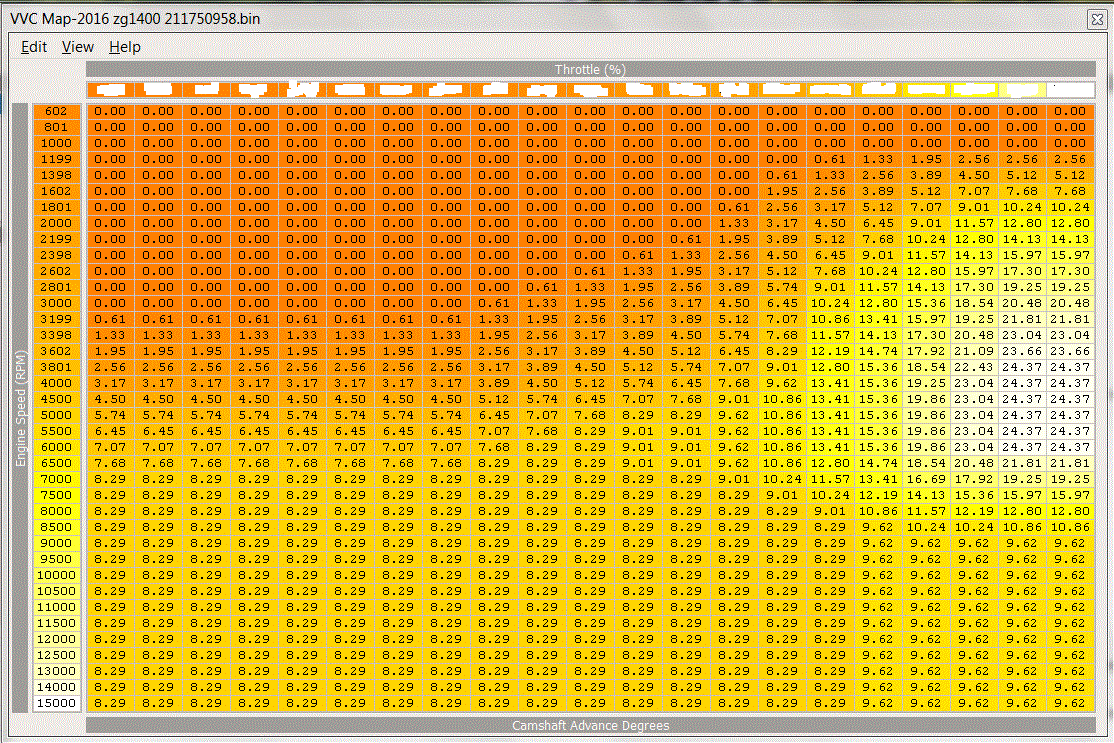Open the Edit menu

click(x=34, y=47)
